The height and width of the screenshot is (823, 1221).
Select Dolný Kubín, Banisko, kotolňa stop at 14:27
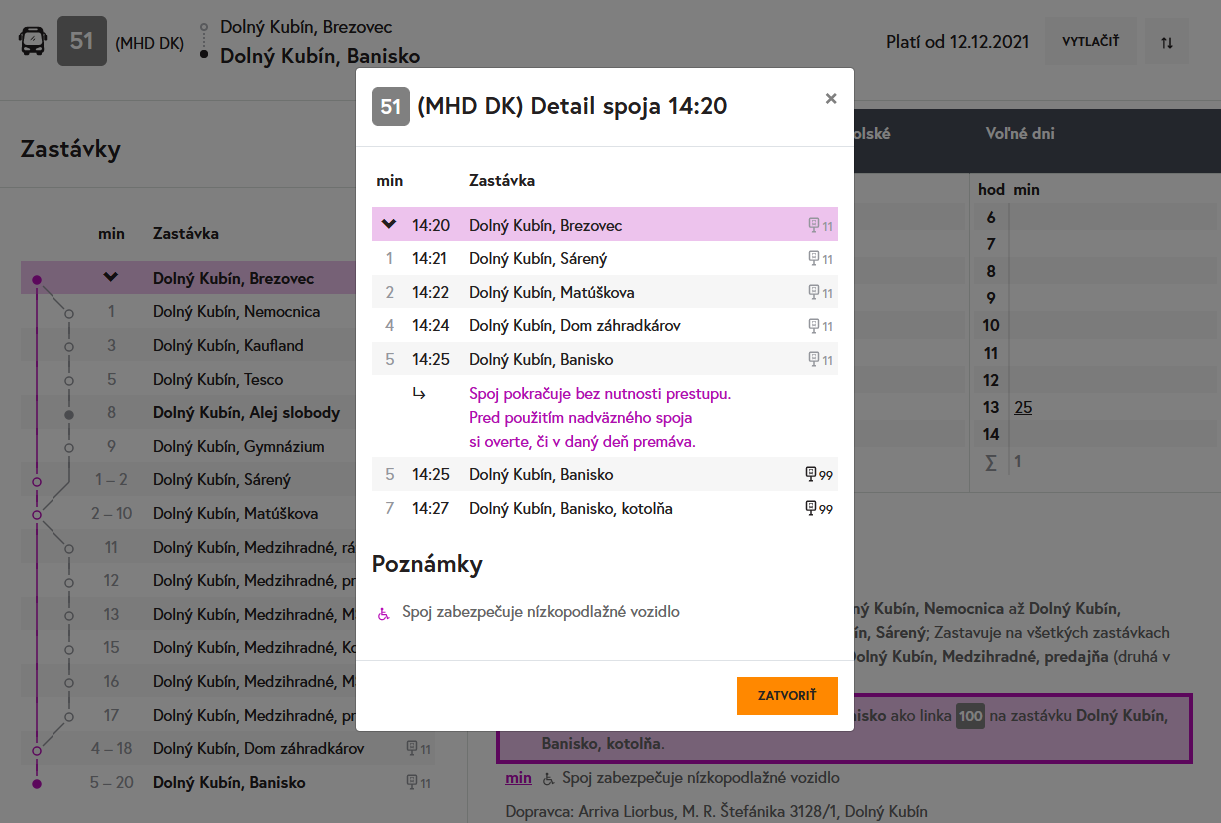click(570, 509)
